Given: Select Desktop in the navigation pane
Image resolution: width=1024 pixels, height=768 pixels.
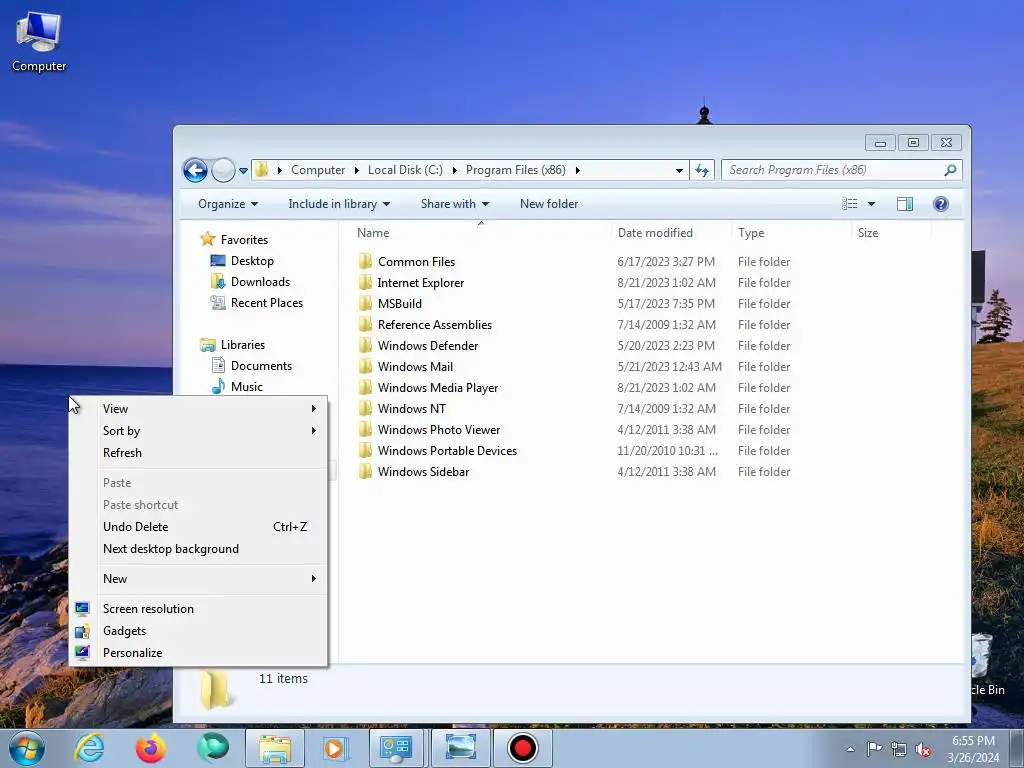Looking at the screenshot, I should pyautogui.click(x=252, y=261).
